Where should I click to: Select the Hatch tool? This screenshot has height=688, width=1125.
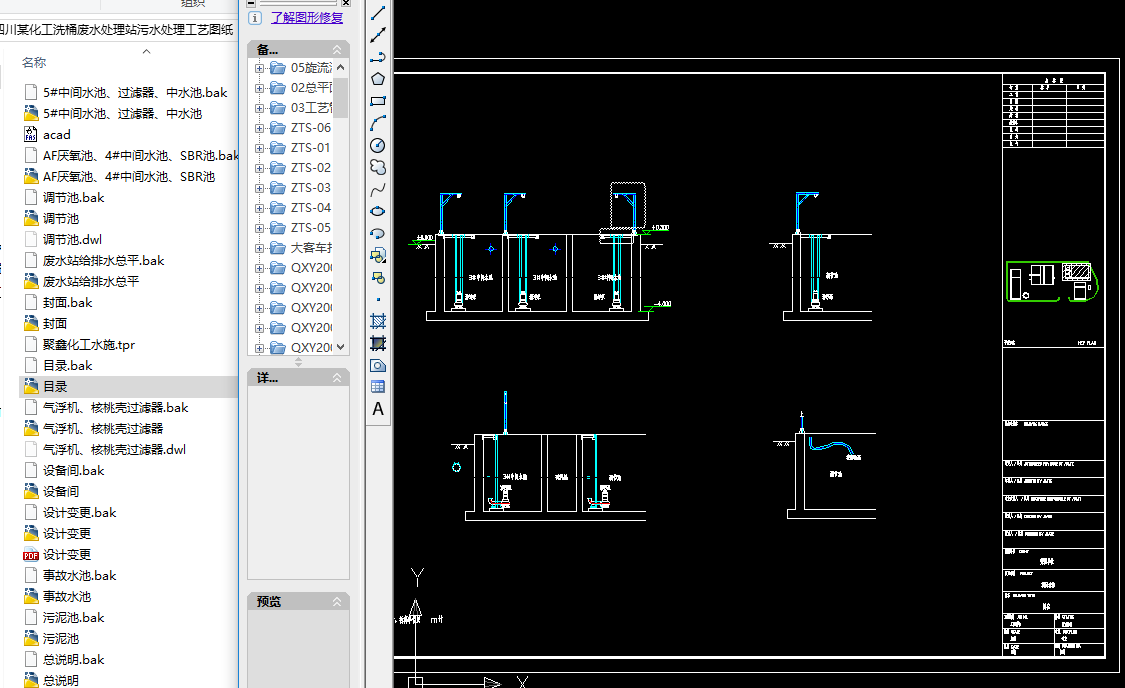[377, 321]
